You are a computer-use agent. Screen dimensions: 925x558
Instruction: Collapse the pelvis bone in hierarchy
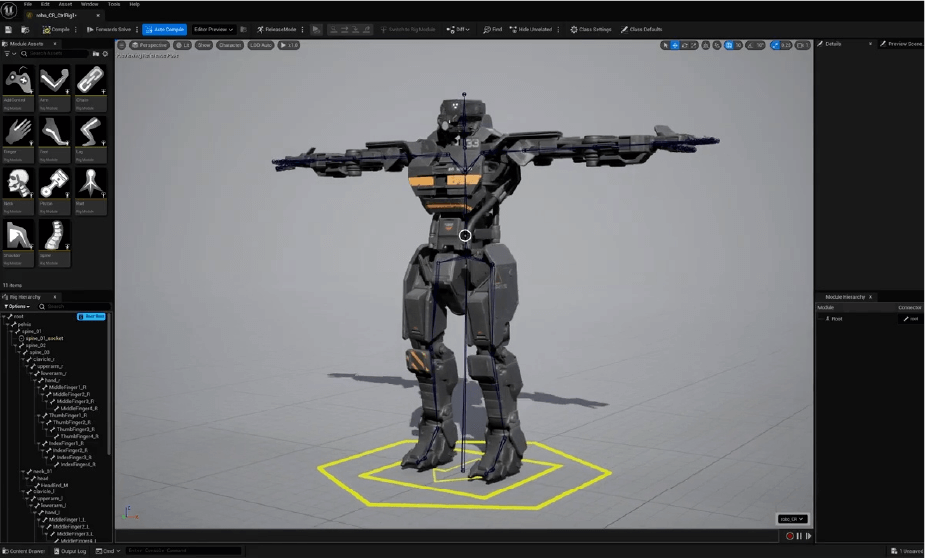[9, 324]
